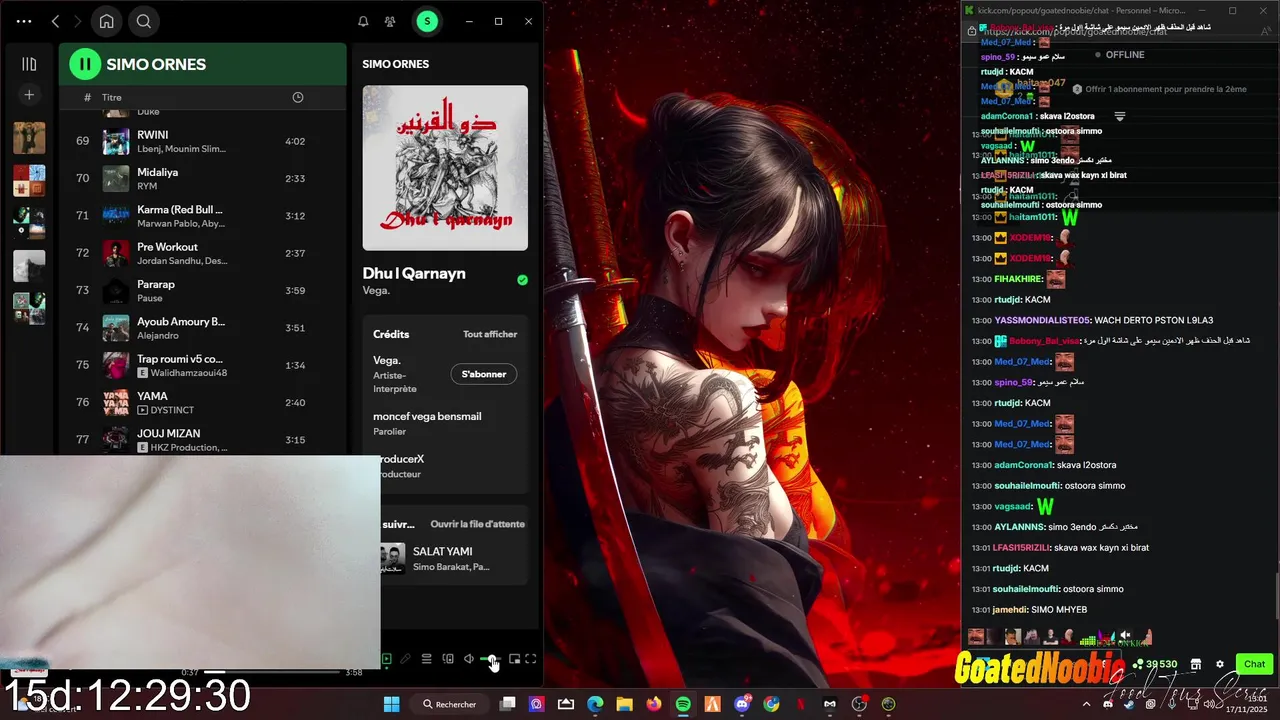Image resolution: width=1280 pixels, height=720 pixels.
Task: Open Spotify notifications bell
Action: 363,21
